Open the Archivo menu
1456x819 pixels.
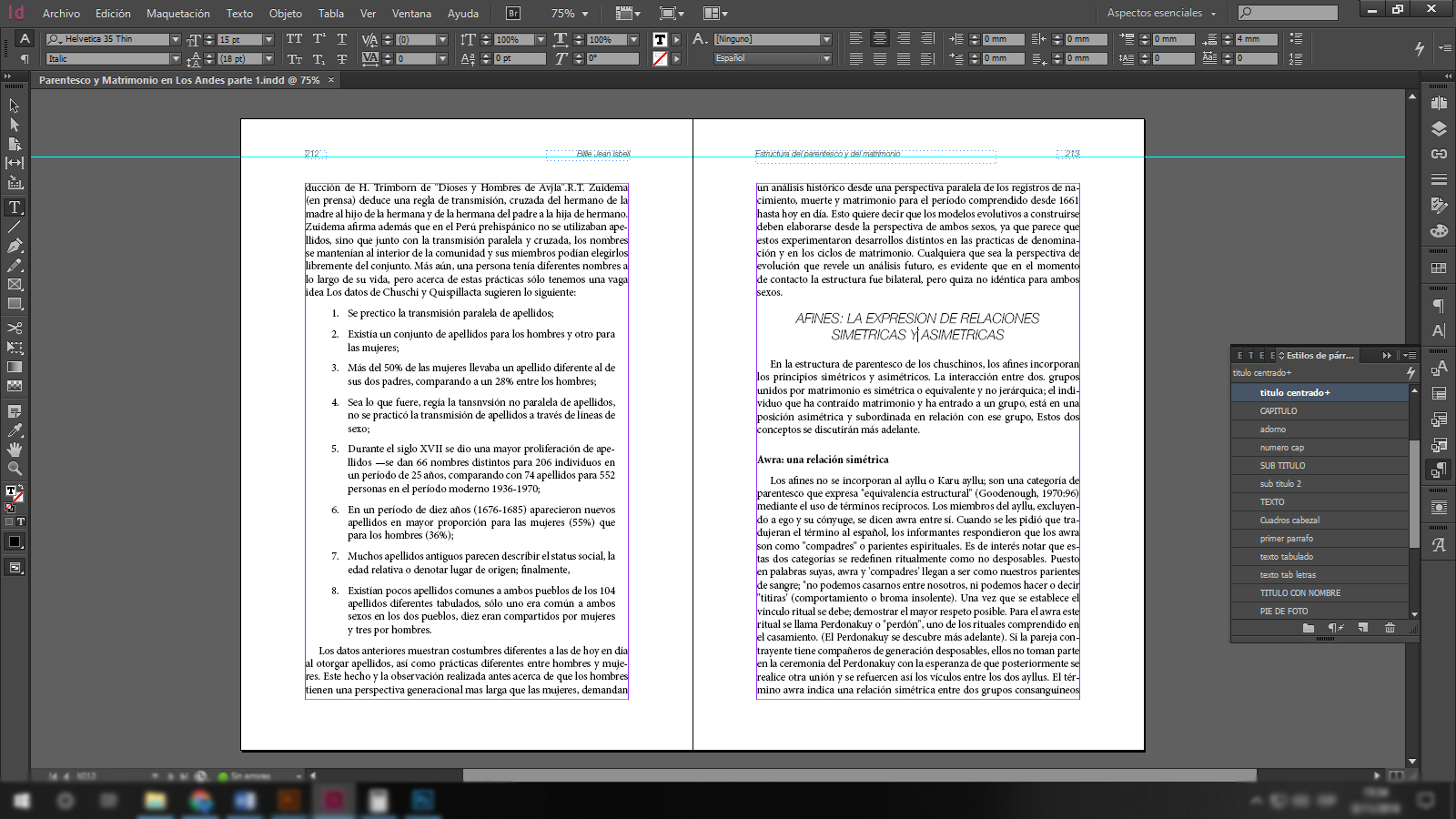61,14
